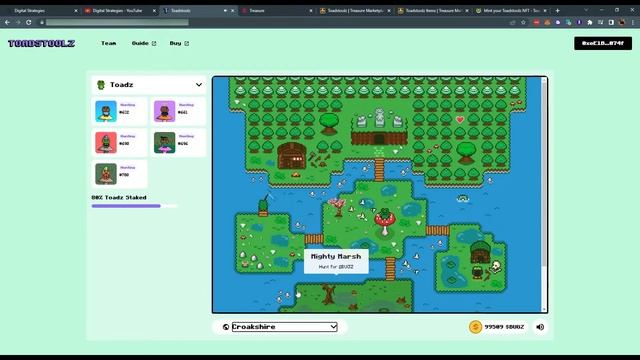Switch to the first Digital Strategies tab
This screenshot has height=360, width=640.
(40, 11)
